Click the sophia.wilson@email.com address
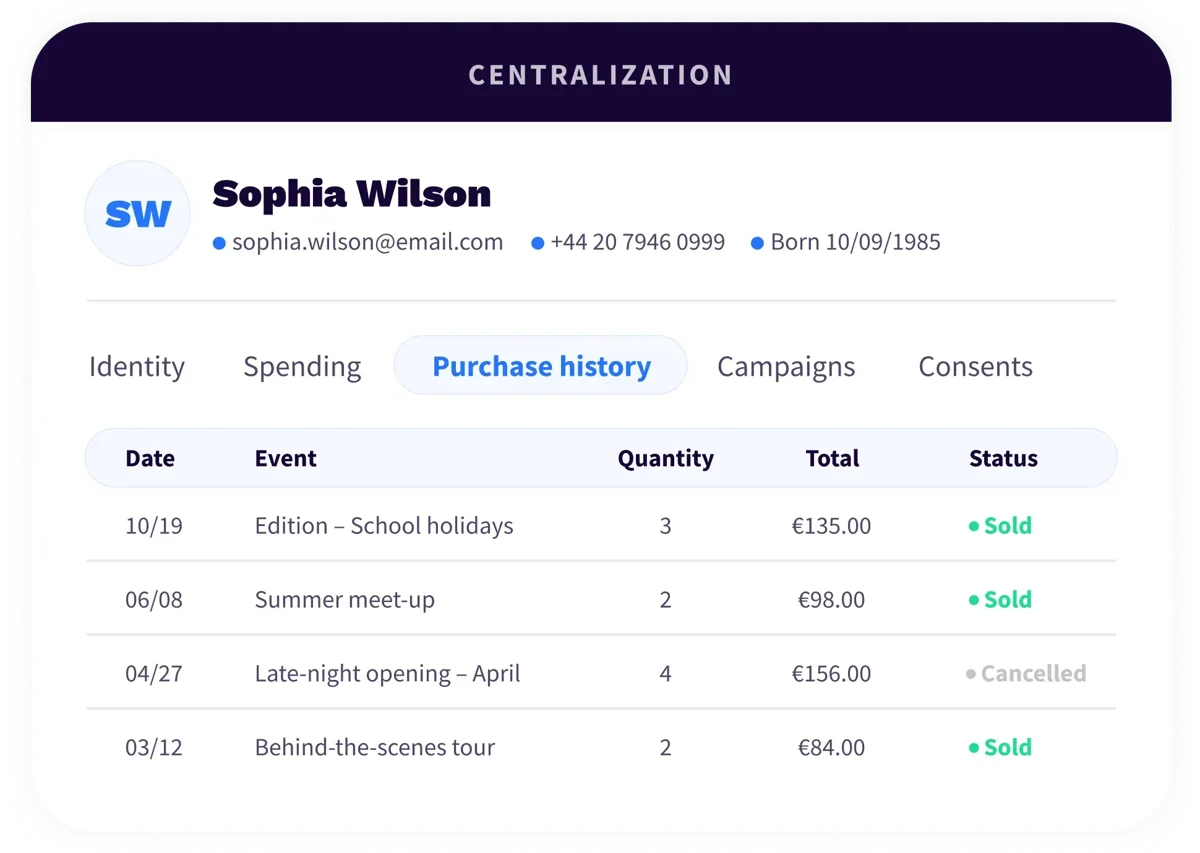This screenshot has height=853, width=1200. (367, 242)
